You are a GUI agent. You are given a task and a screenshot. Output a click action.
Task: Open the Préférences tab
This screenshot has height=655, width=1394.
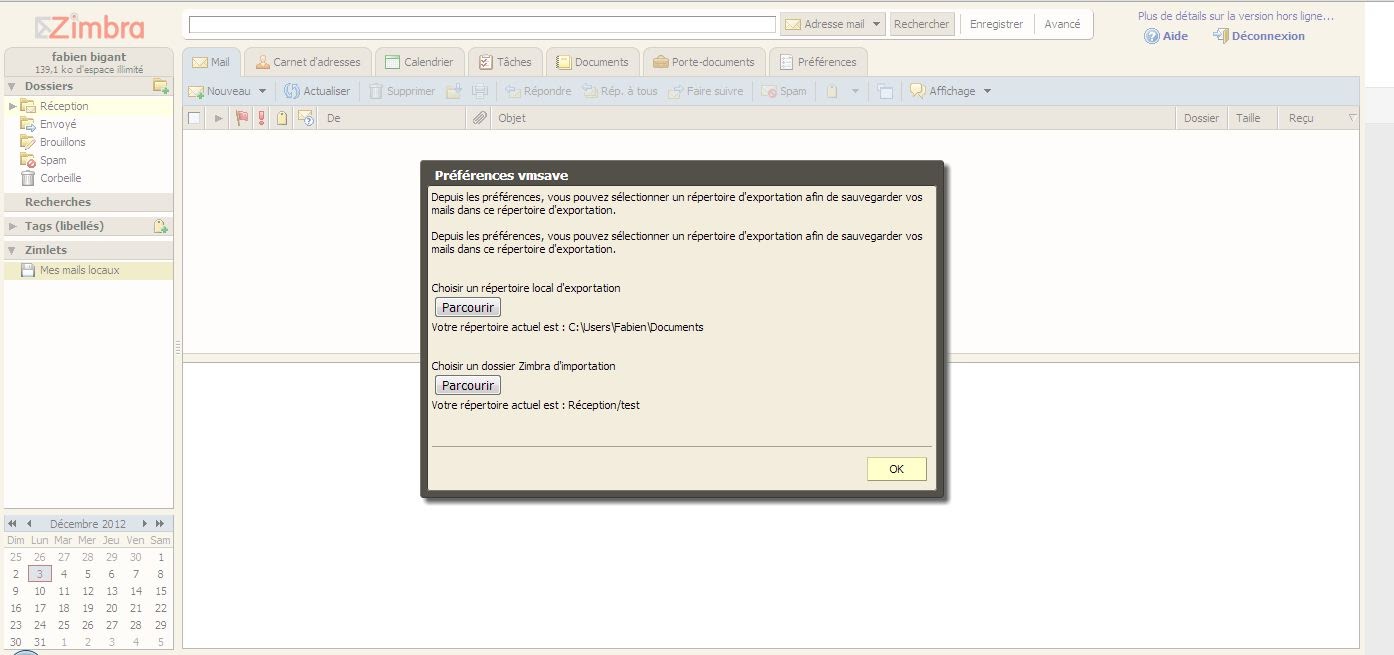tap(818, 62)
